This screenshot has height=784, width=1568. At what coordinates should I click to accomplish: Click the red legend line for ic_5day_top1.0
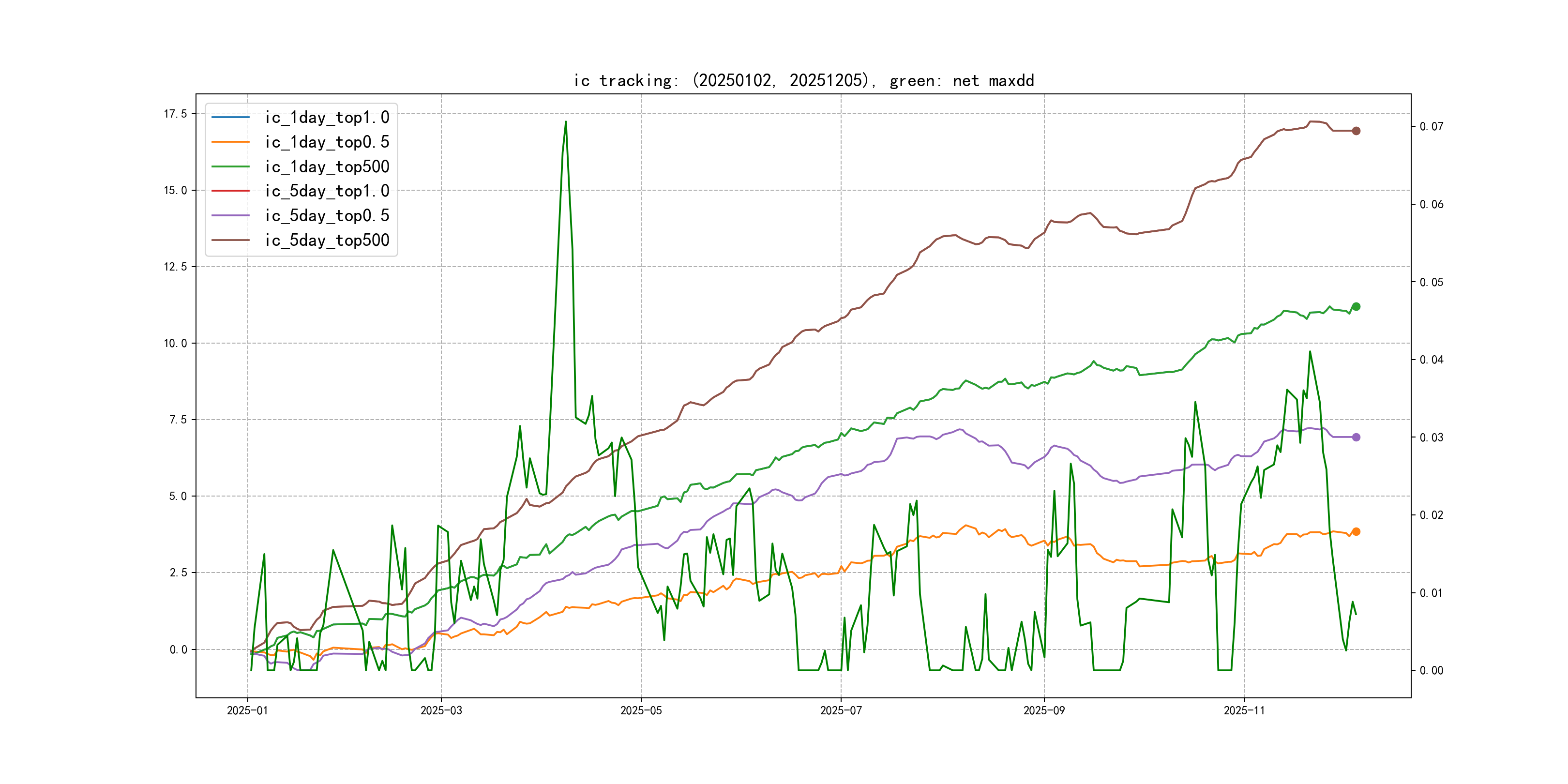(230, 191)
